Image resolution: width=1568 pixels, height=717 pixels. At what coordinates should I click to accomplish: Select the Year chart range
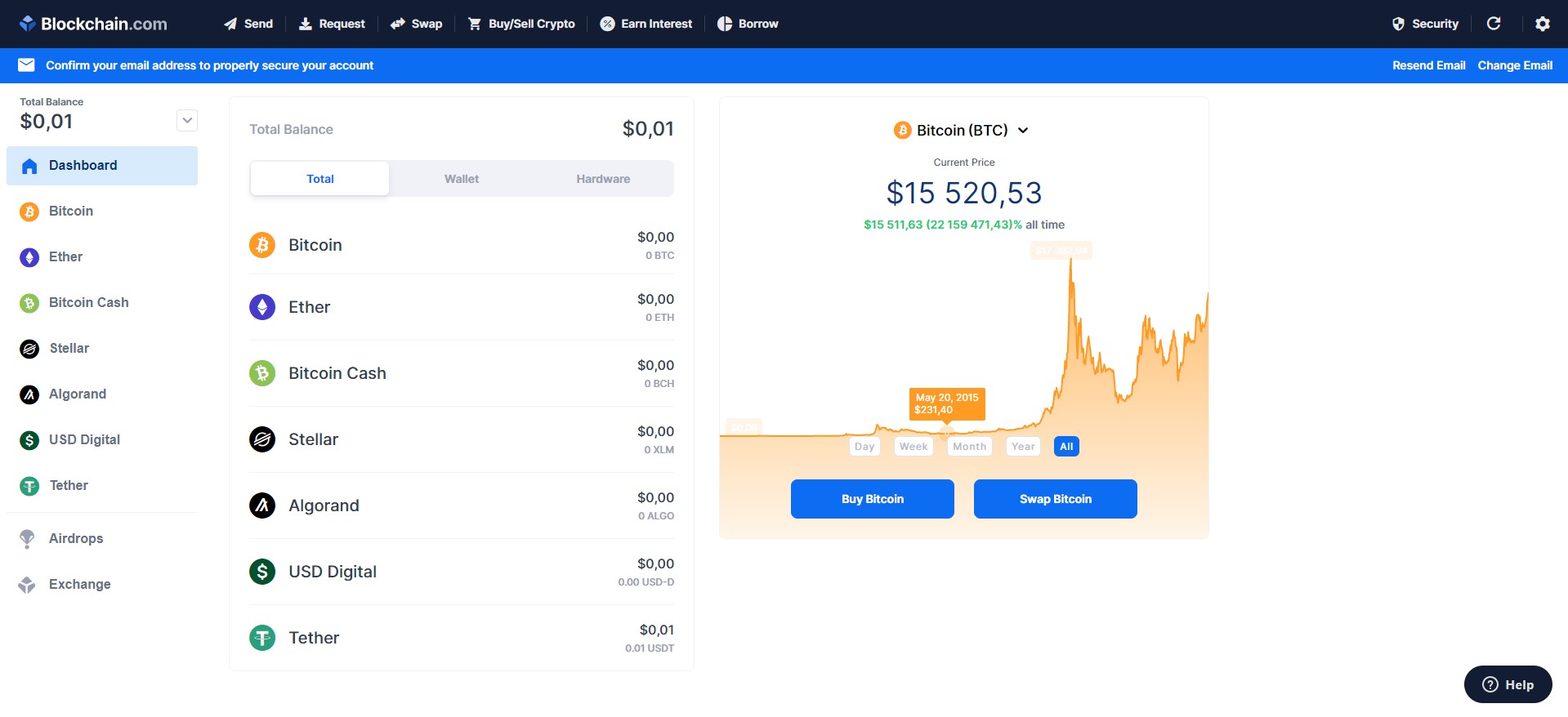tap(1023, 447)
